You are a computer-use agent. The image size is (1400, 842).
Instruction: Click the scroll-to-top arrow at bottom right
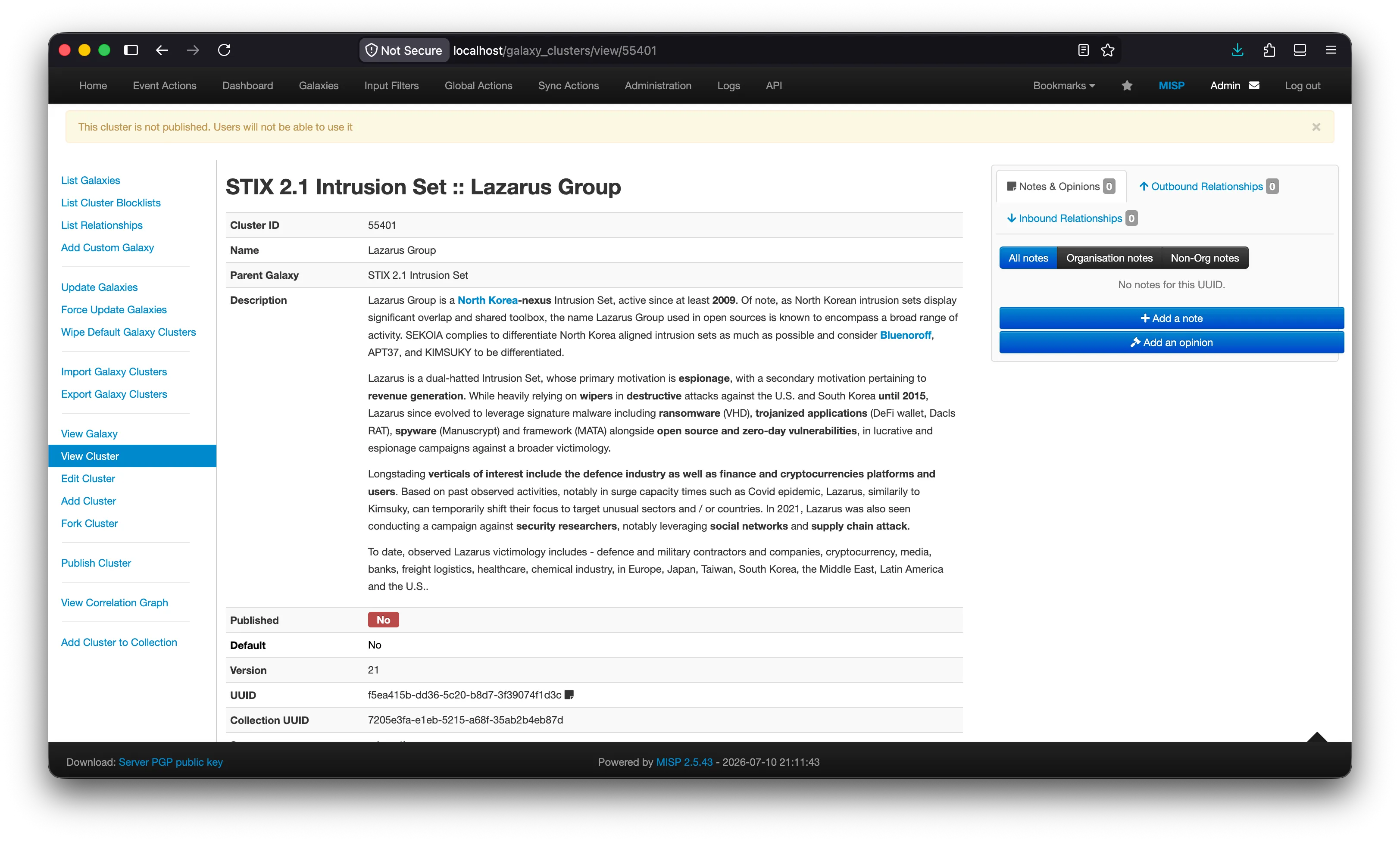click(1316, 737)
